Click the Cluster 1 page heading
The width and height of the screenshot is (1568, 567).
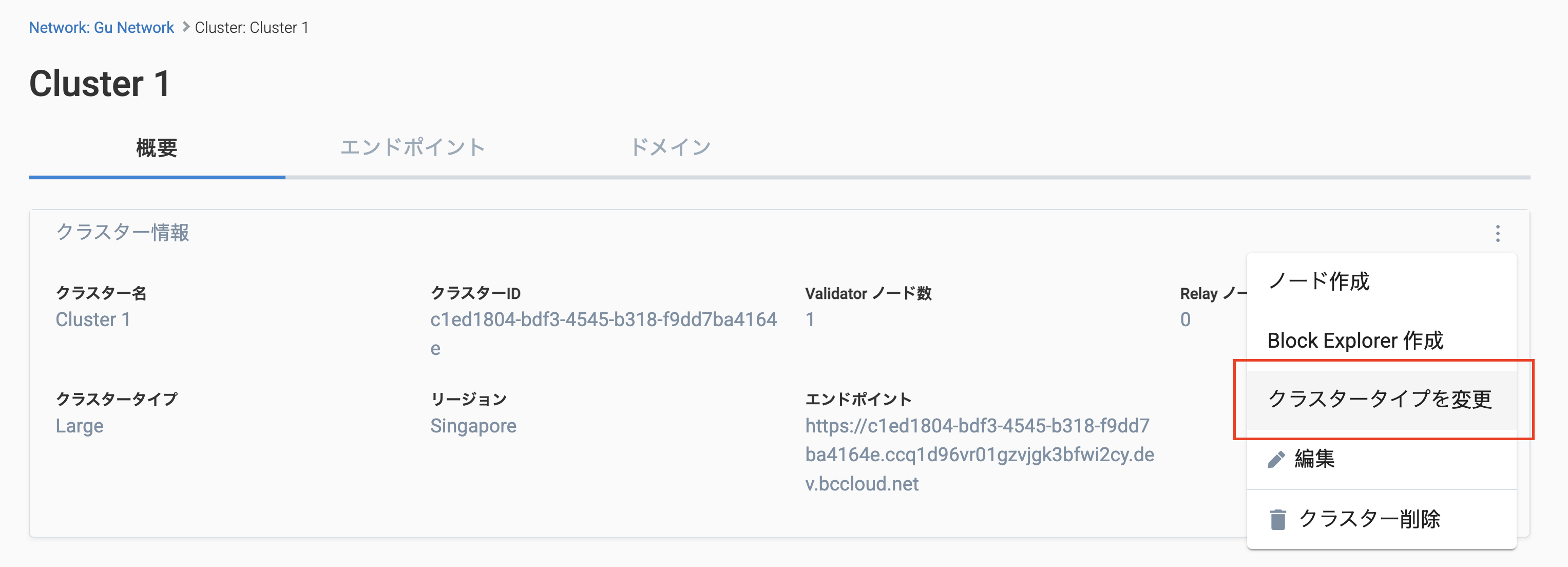coord(100,83)
